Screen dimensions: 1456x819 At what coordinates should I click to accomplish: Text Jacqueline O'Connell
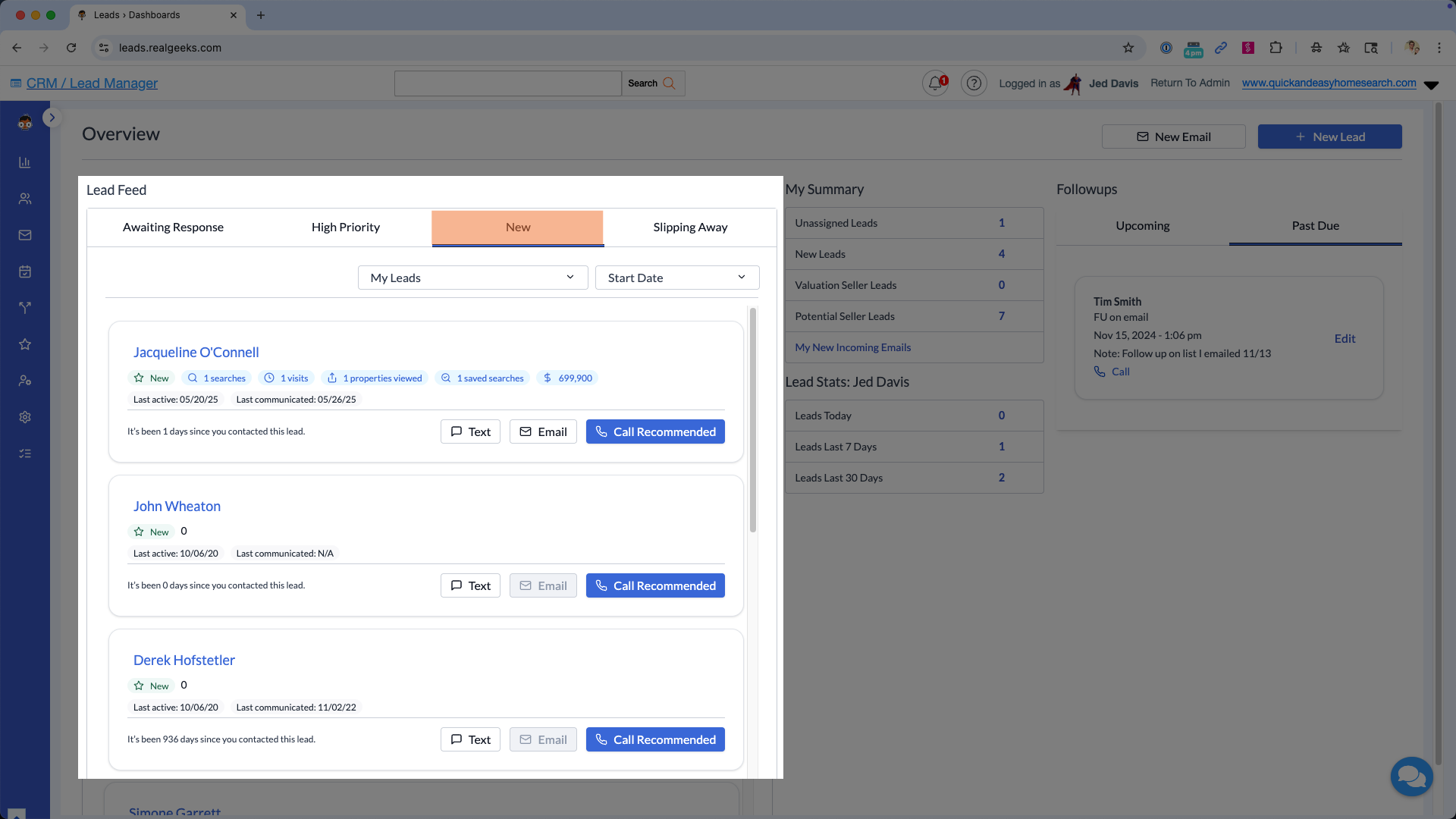470,431
